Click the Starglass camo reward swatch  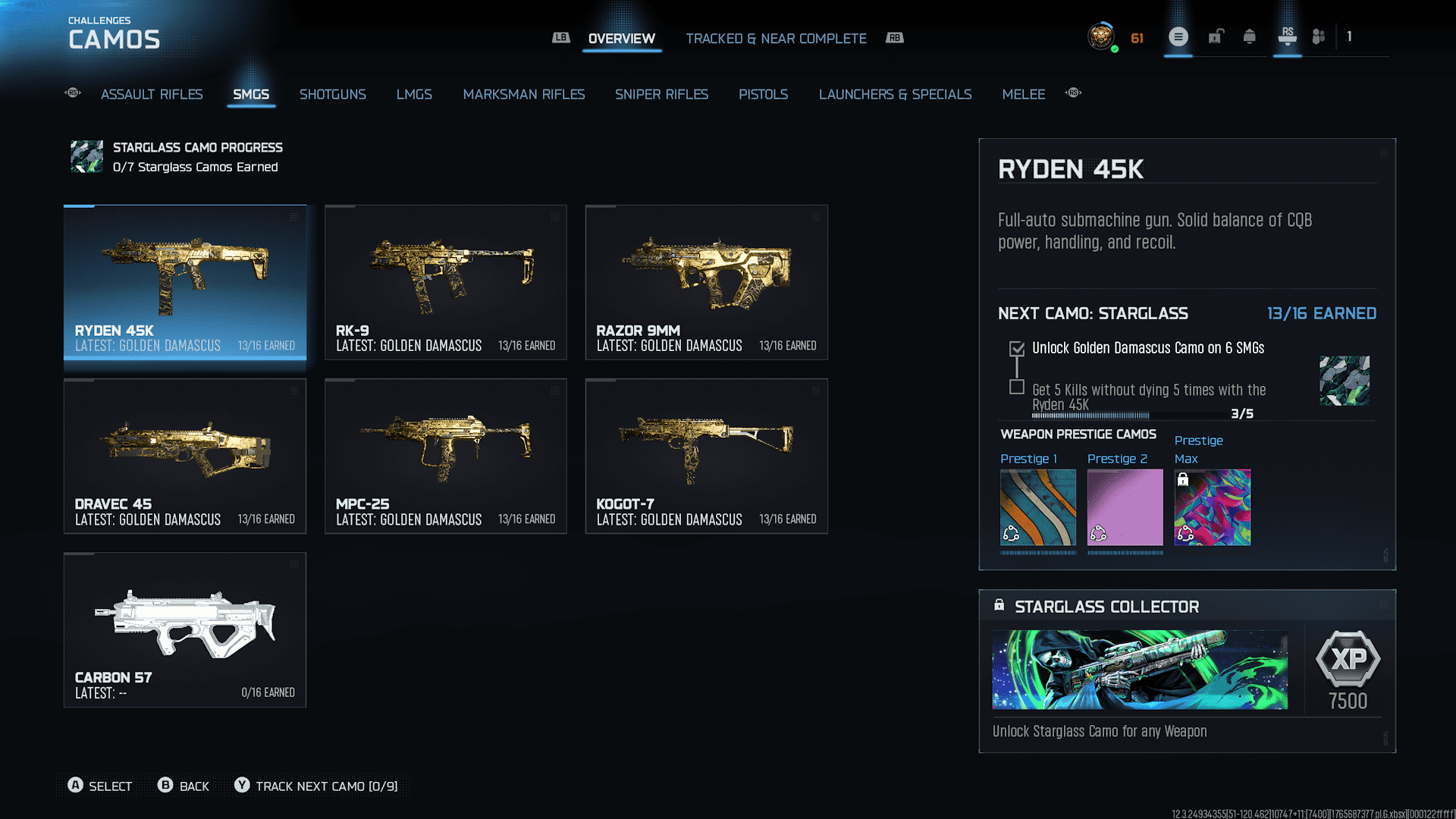click(x=1344, y=381)
